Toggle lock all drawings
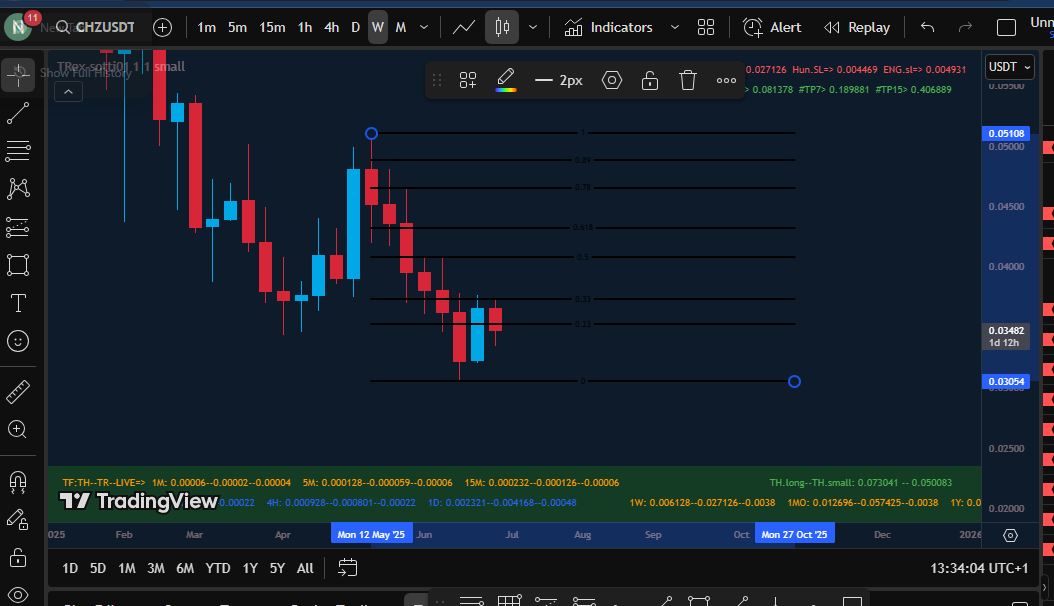 (x=18, y=557)
